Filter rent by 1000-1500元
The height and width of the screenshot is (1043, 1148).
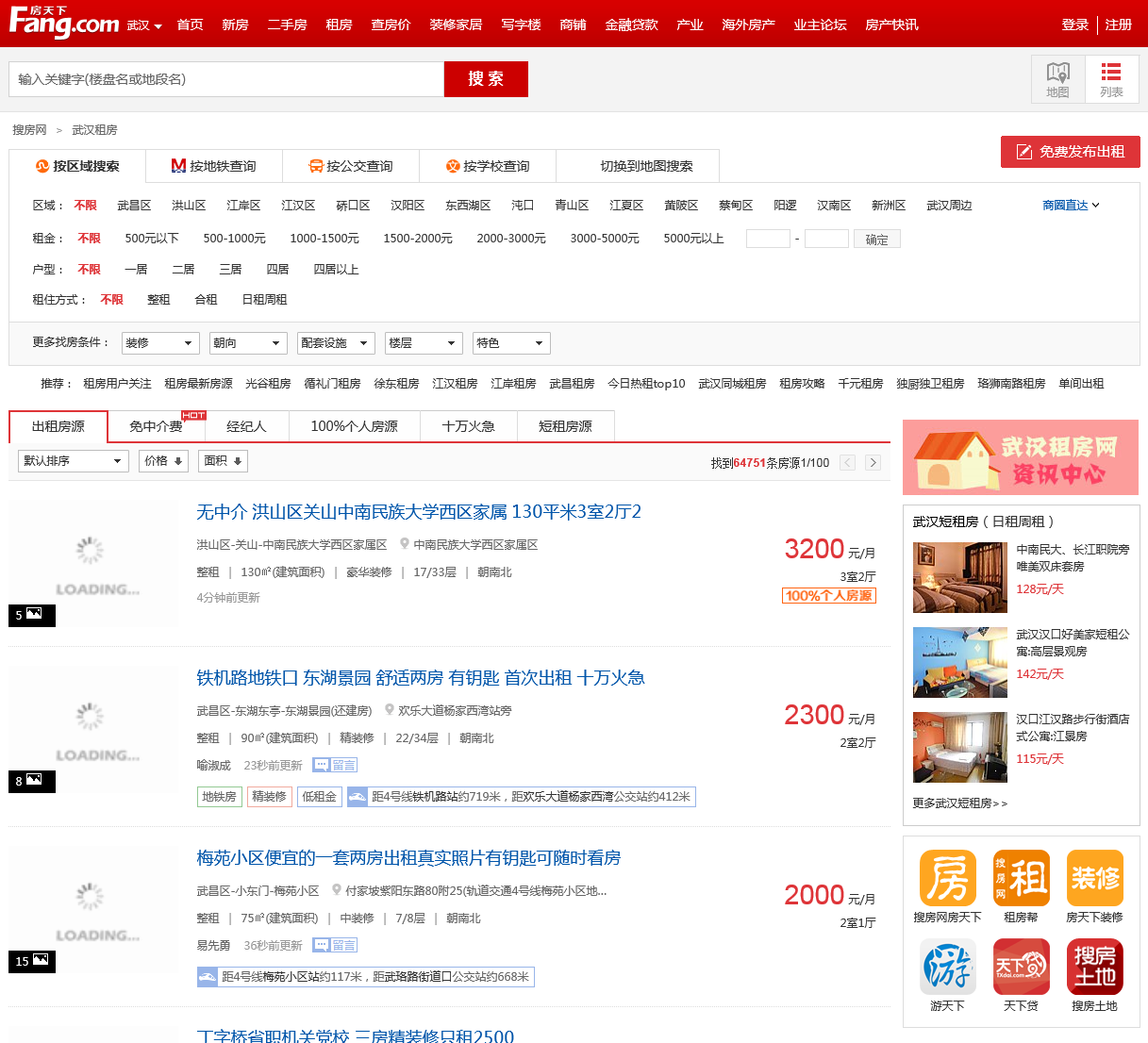tap(324, 239)
